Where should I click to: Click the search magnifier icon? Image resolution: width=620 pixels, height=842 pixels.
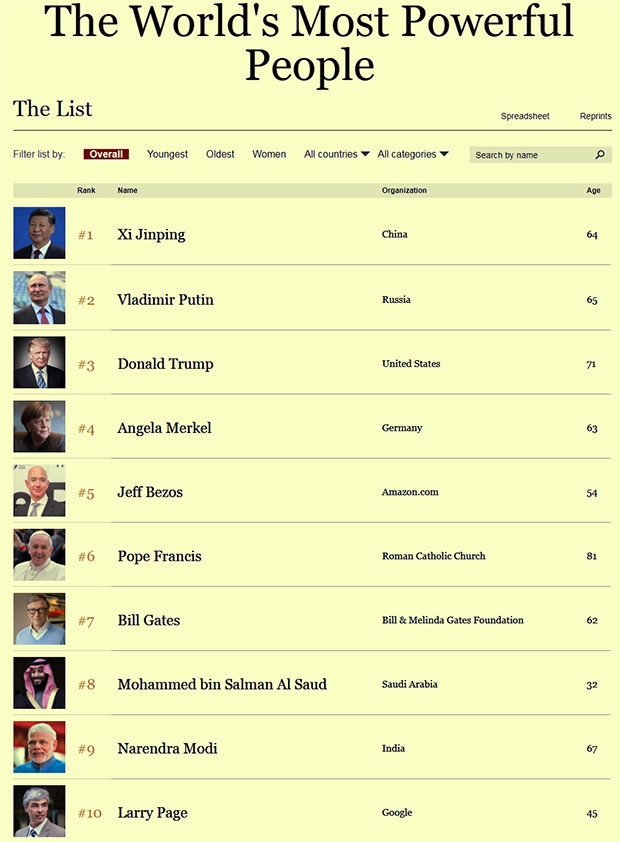pyautogui.click(x=600, y=155)
